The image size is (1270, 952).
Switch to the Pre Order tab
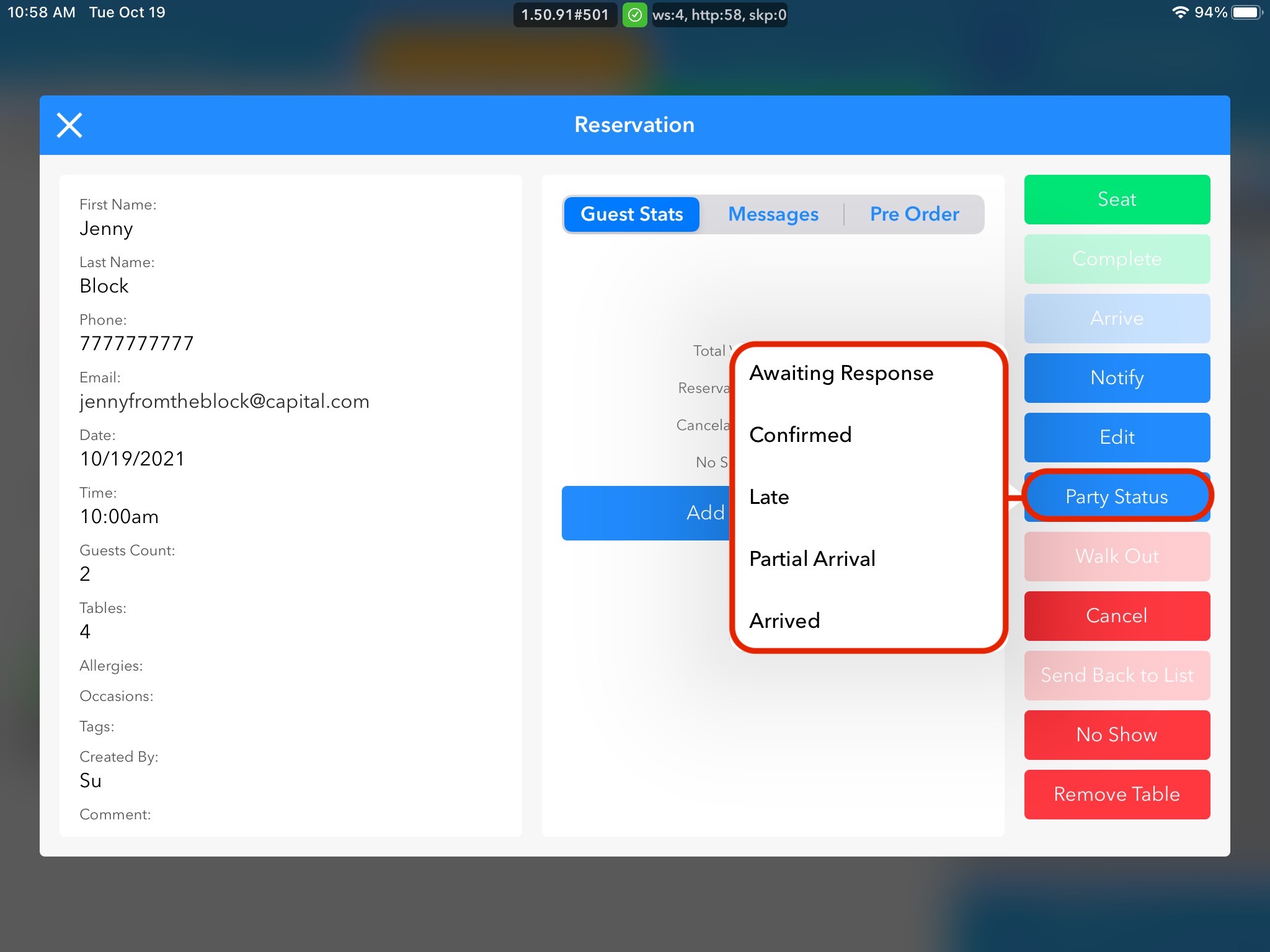[914, 214]
